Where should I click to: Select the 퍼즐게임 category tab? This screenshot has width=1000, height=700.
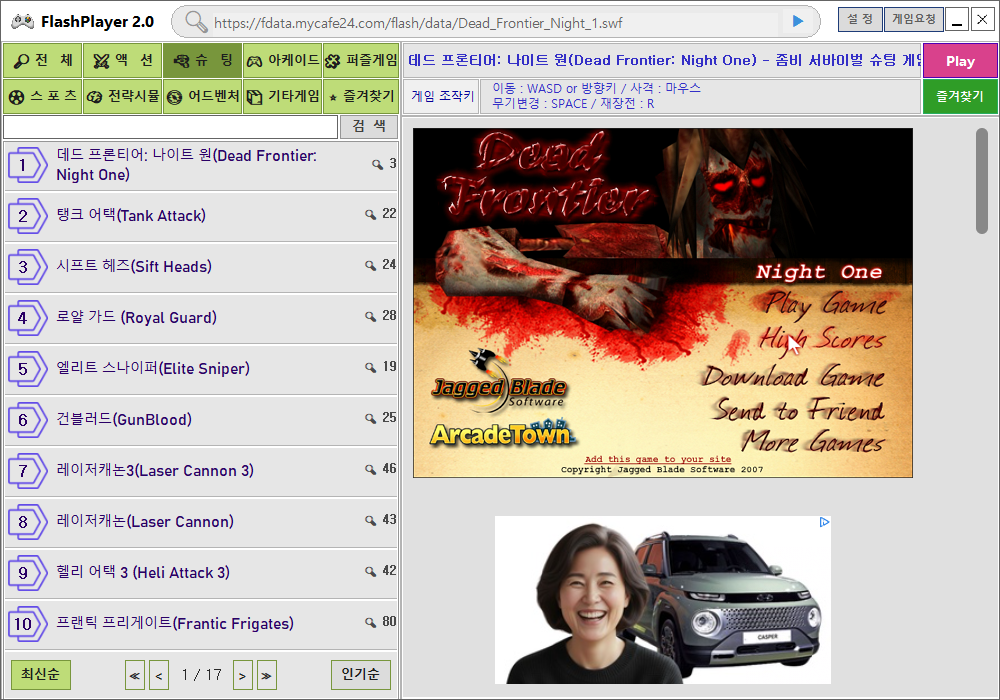[x=361, y=61]
